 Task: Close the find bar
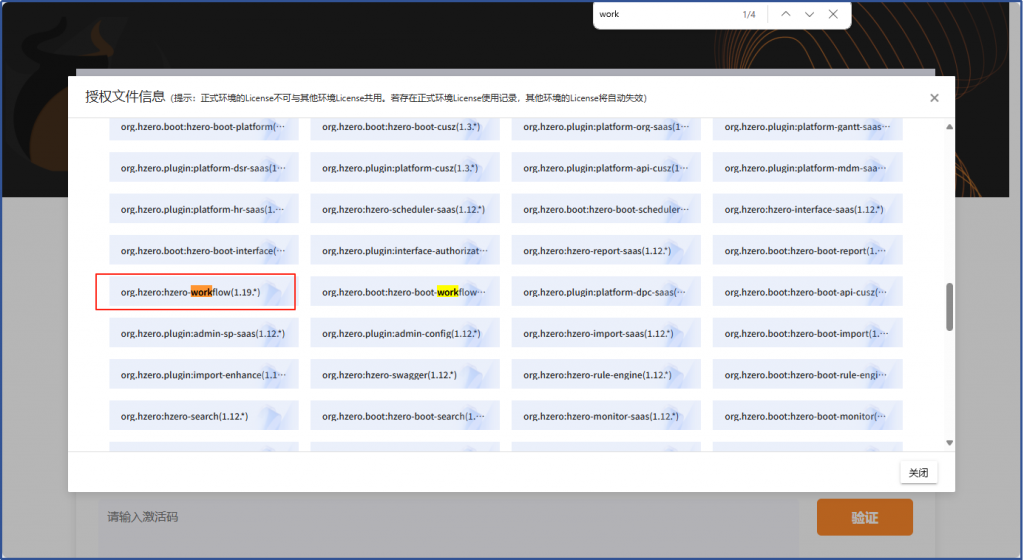[833, 14]
